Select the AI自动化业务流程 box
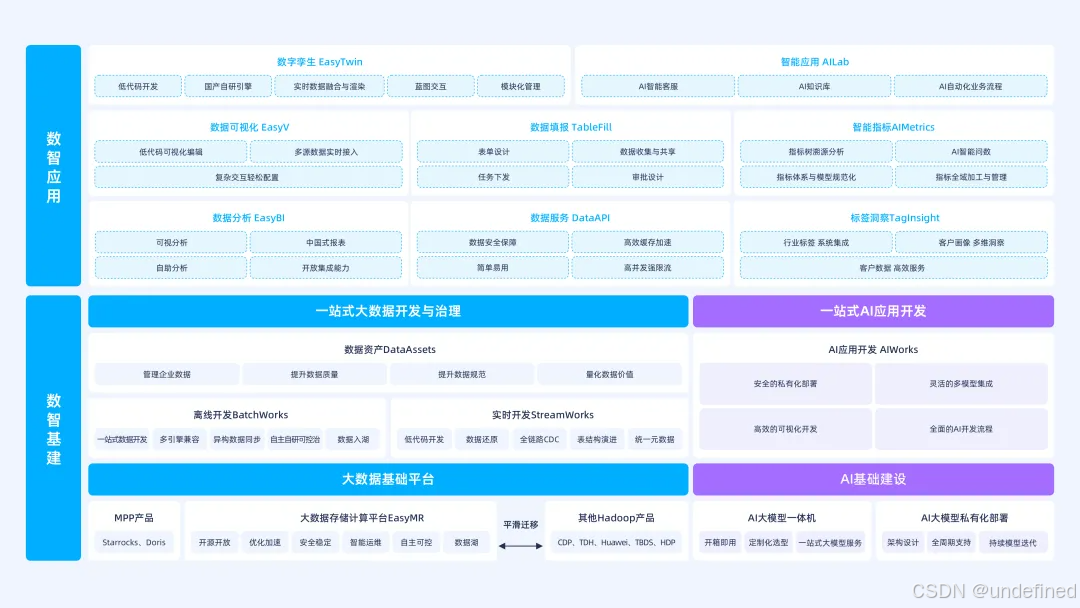This screenshot has height=608, width=1080. (970, 87)
